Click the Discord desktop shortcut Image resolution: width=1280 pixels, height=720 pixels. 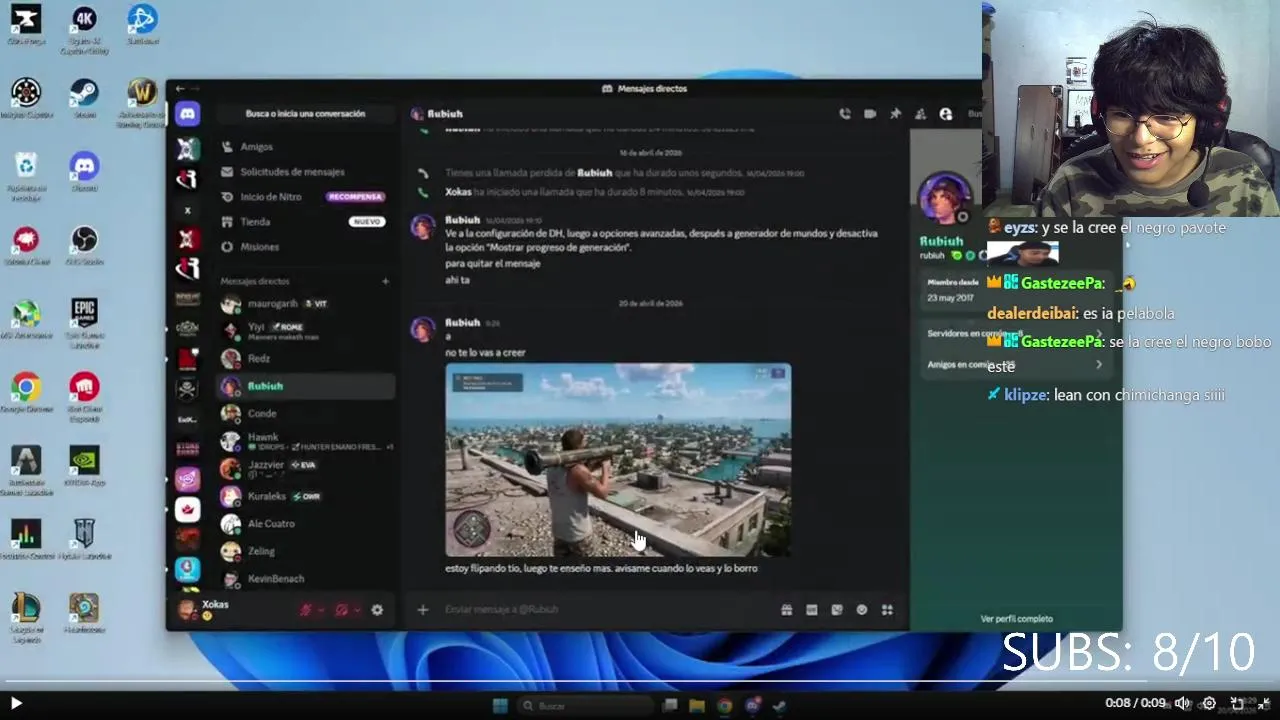(84, 172)
